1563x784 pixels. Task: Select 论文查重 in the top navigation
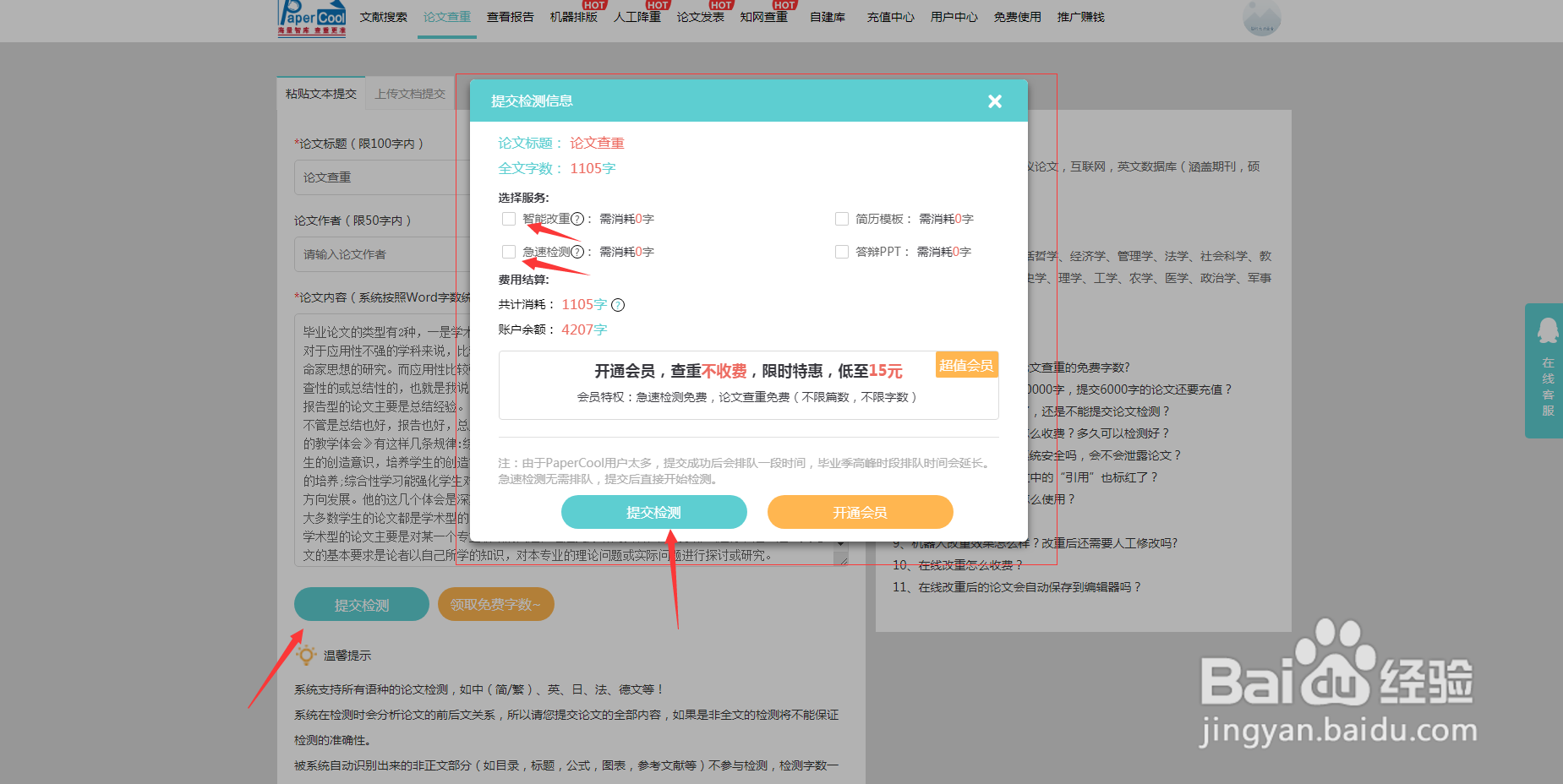[x=446, y=17]
